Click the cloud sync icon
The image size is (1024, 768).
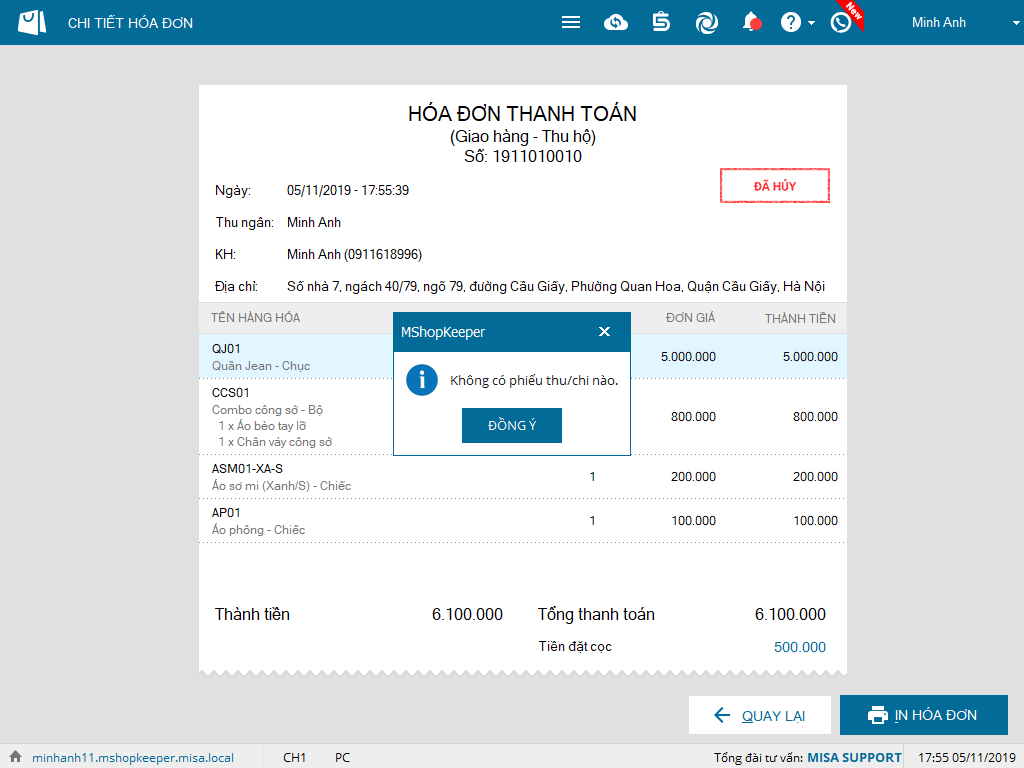(x=615, y=23)
